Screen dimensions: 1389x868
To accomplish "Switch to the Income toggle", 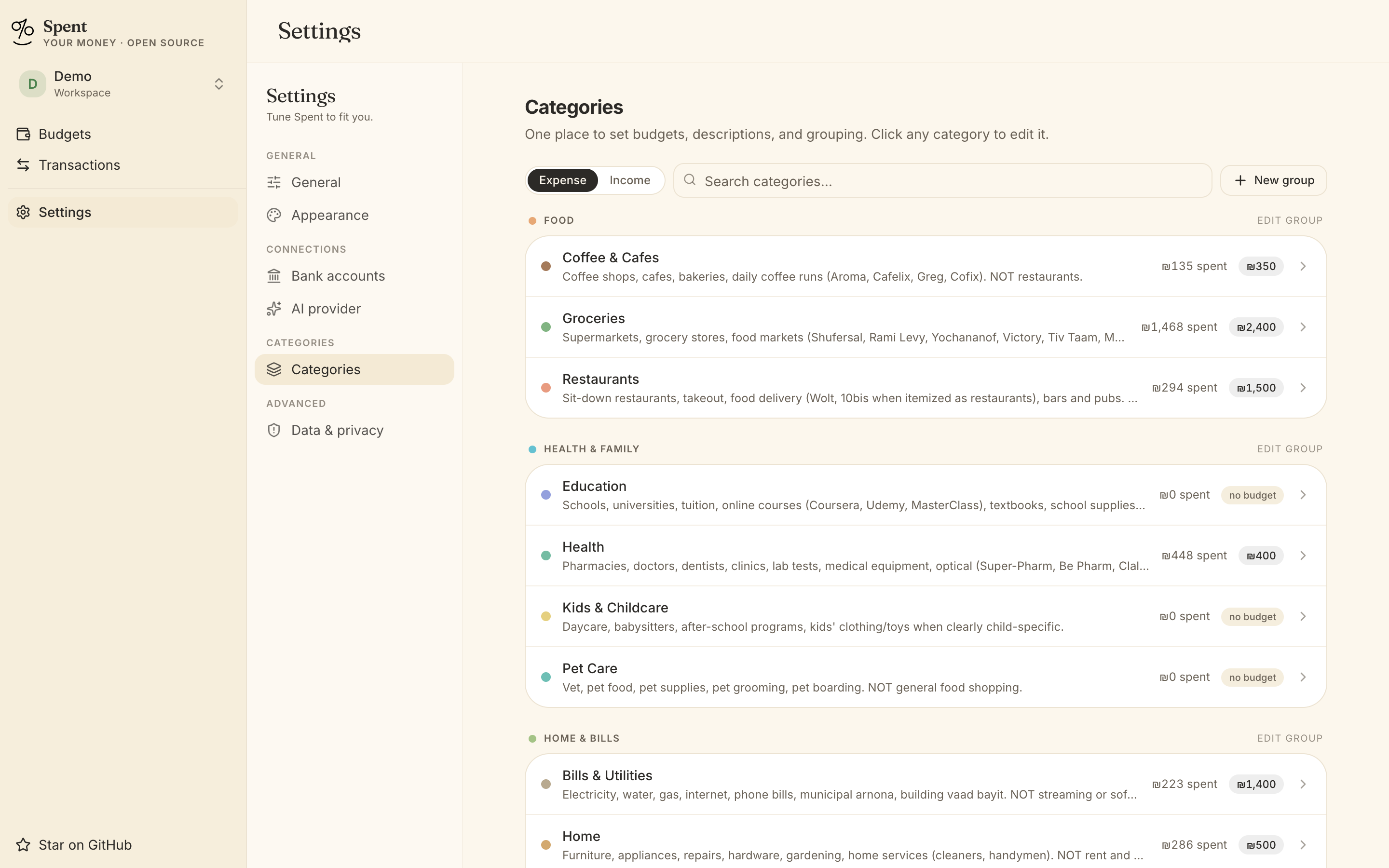I will [x=630, y=180].
